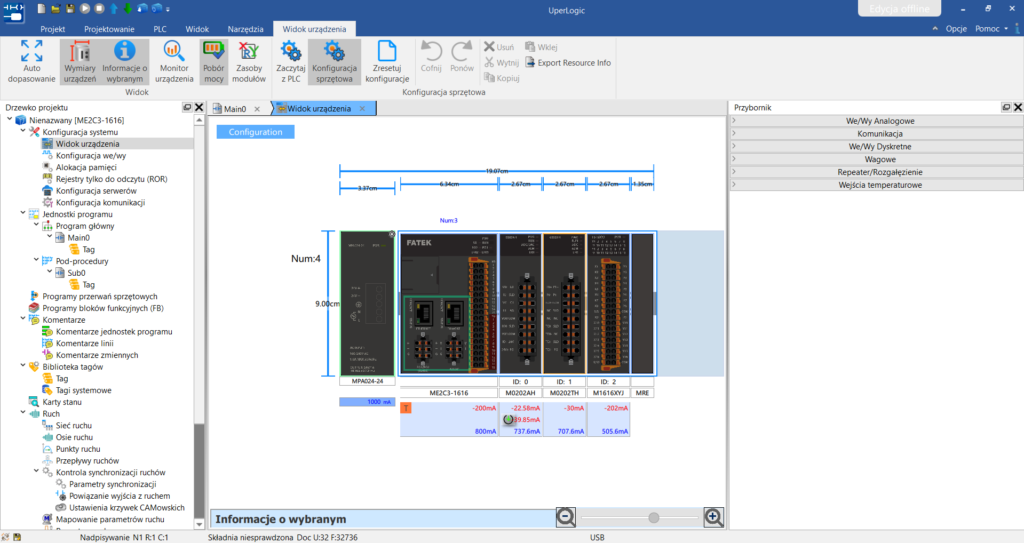The width and height of the screenshot is (1024, 543).
Task: Click Zresetuj konfigurację icon
Action: pos(387,61)
